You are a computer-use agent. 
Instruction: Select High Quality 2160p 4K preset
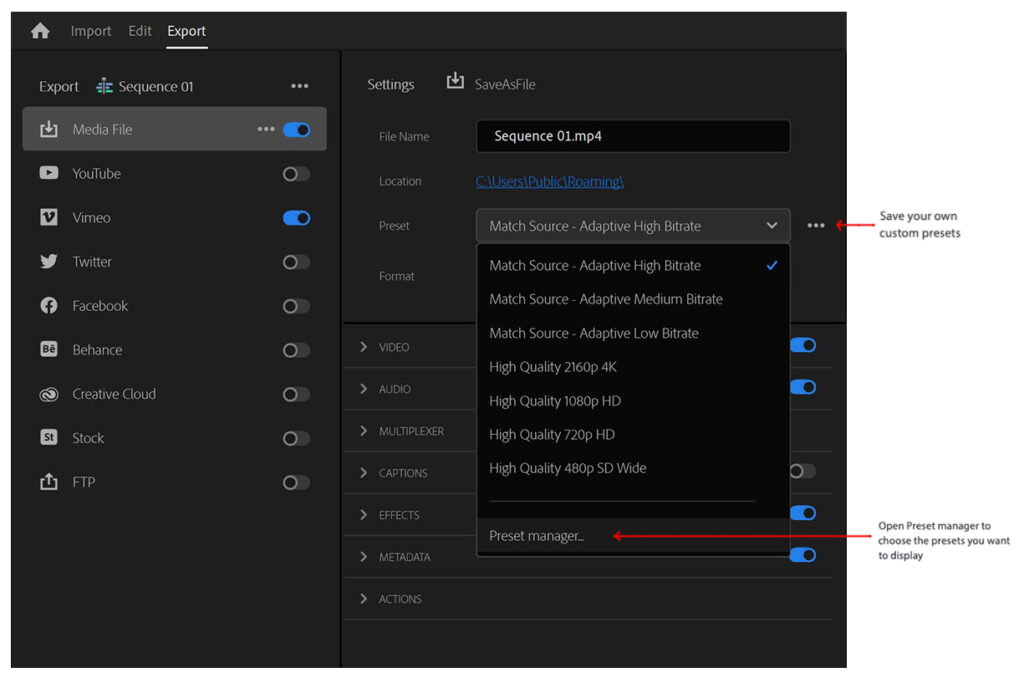tap(633, 367)
